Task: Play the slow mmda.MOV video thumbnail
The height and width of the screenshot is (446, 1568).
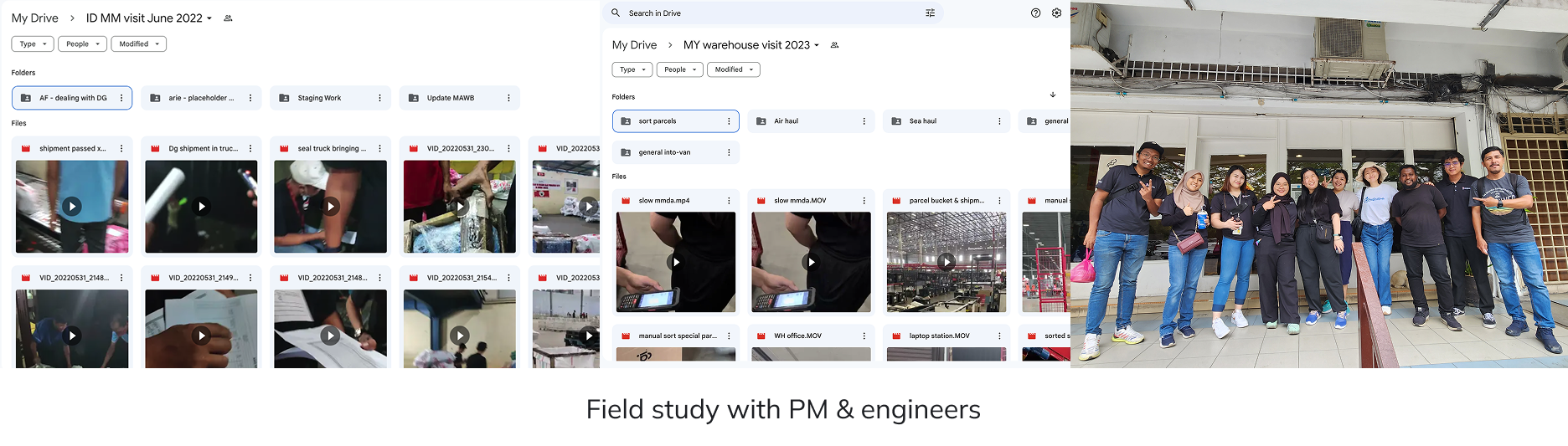Action: pyautogui.click(x=811, y=262)
